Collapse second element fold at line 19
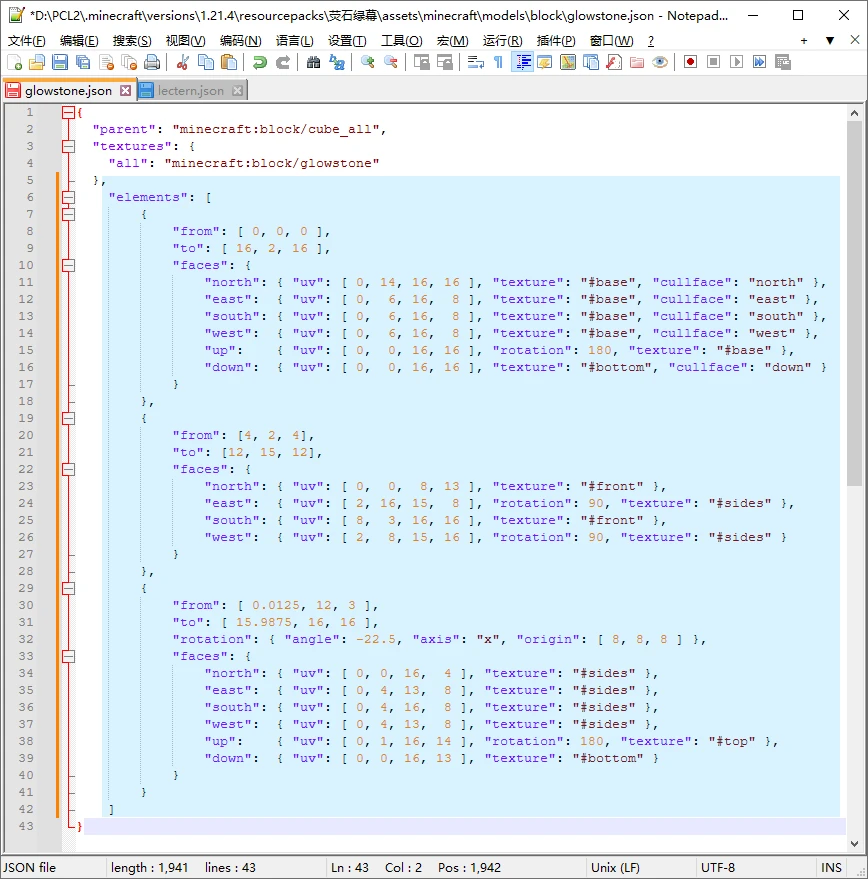This screenshot has width=868, height=879. pos(68,419)
